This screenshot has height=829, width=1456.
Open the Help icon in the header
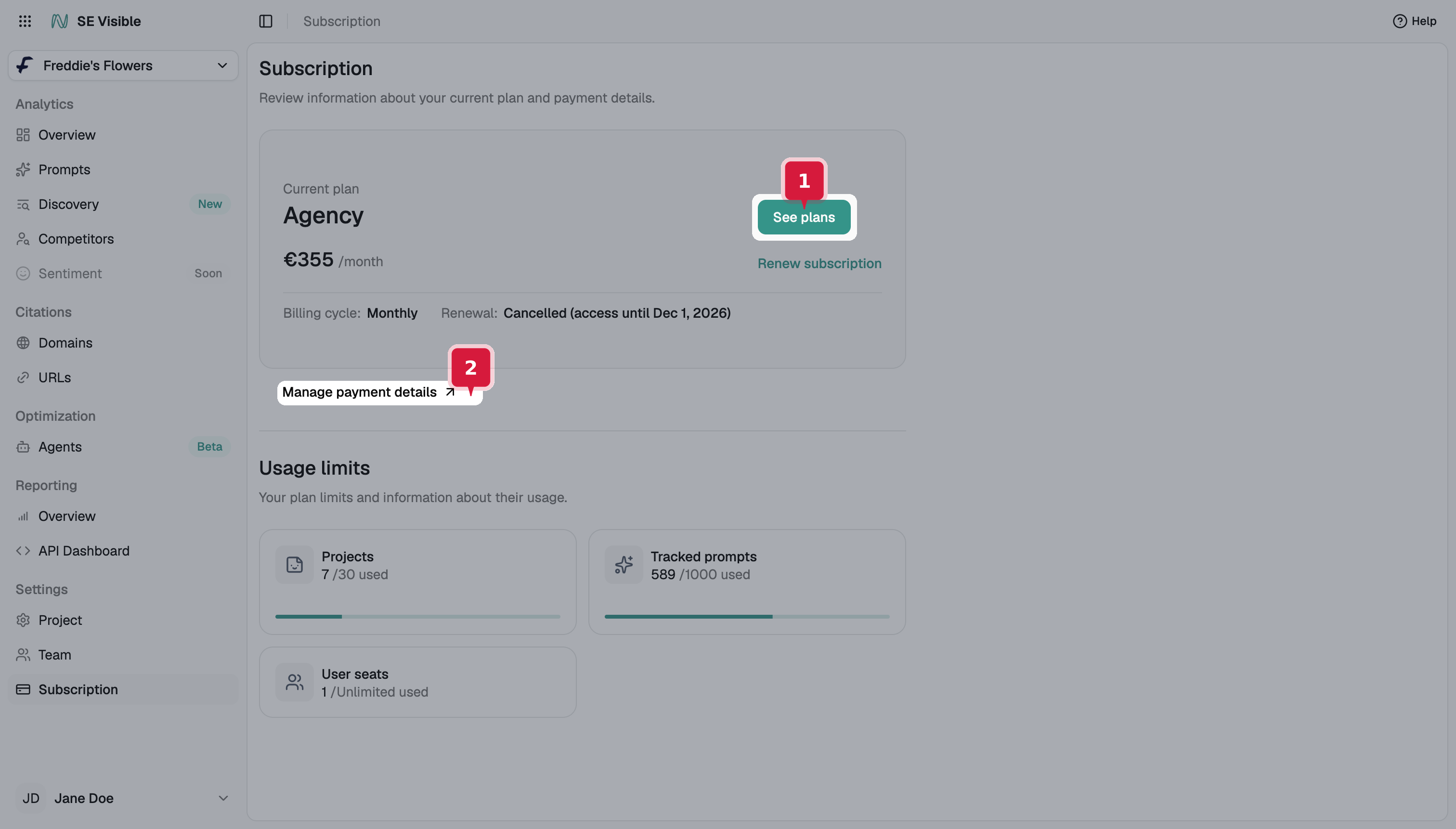coord(1399,21)
